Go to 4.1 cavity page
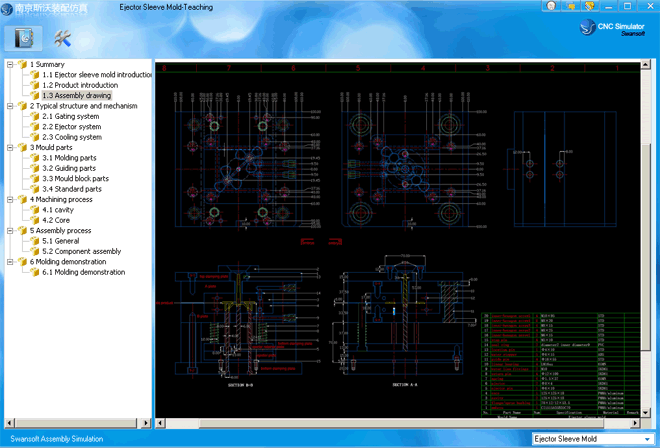This screenshot has height=448, width=660. (59, 210)
